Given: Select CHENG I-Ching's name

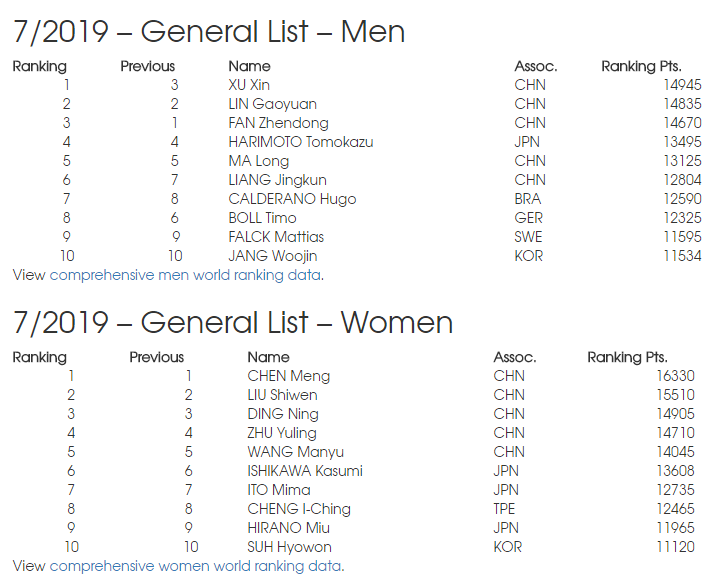Looking at the screenshot, I should [x=299, y=509].
